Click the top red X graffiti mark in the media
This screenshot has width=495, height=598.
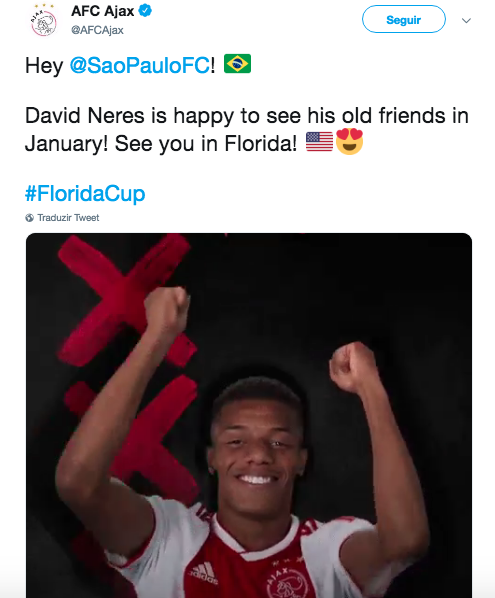[126, 297]
